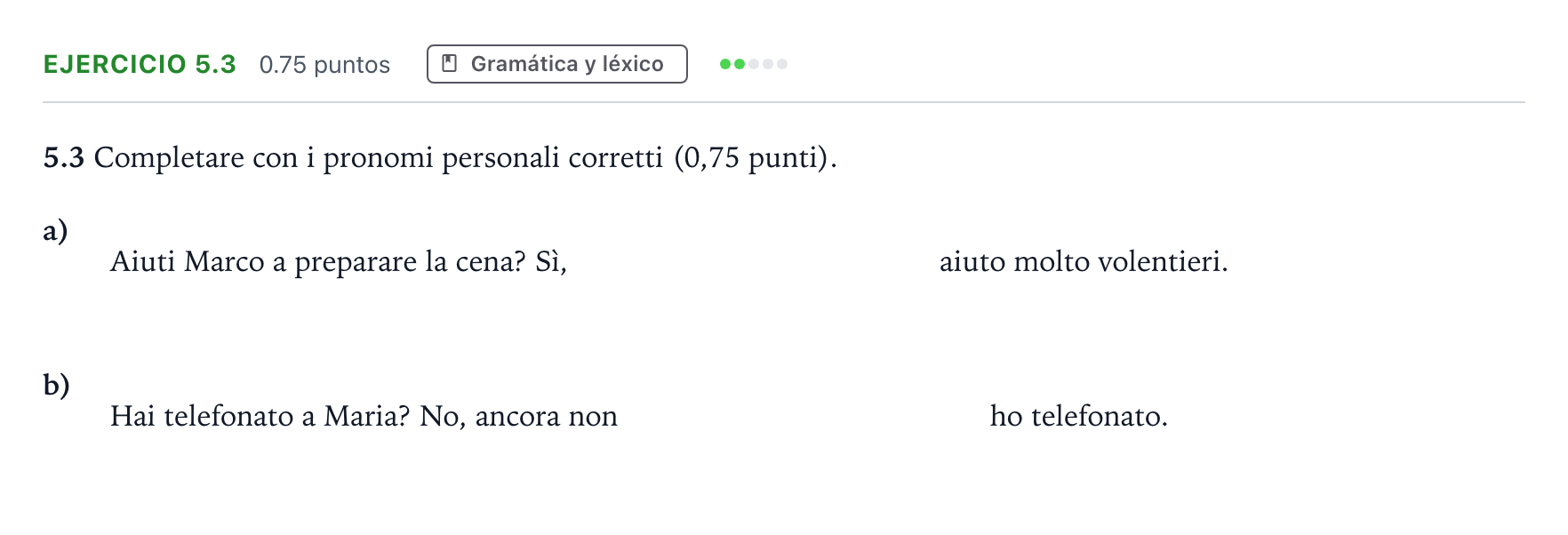Click the question 'Hai telefonato a Maria?'
Screen dimensions: 1568x535
coord(260,416)
